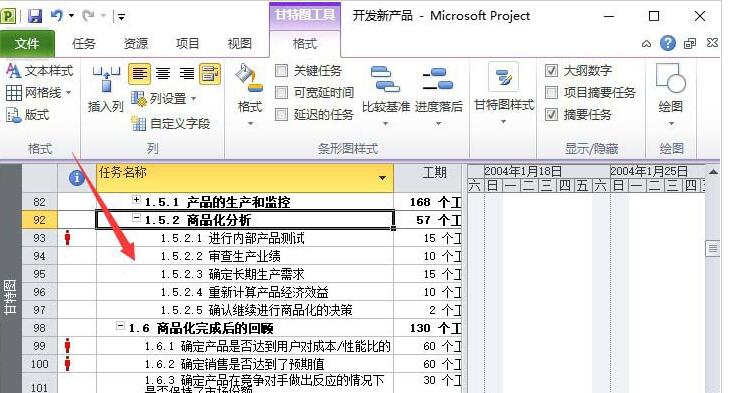Click the 甘特图 view bar label
The width and height of the screenshot is (740, 393).
[x=10, y=297]
